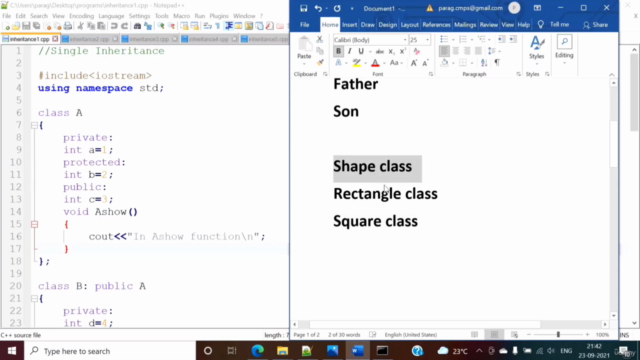
Task: Click the Justify alignment icon in Word
Action: click(478, 51)
